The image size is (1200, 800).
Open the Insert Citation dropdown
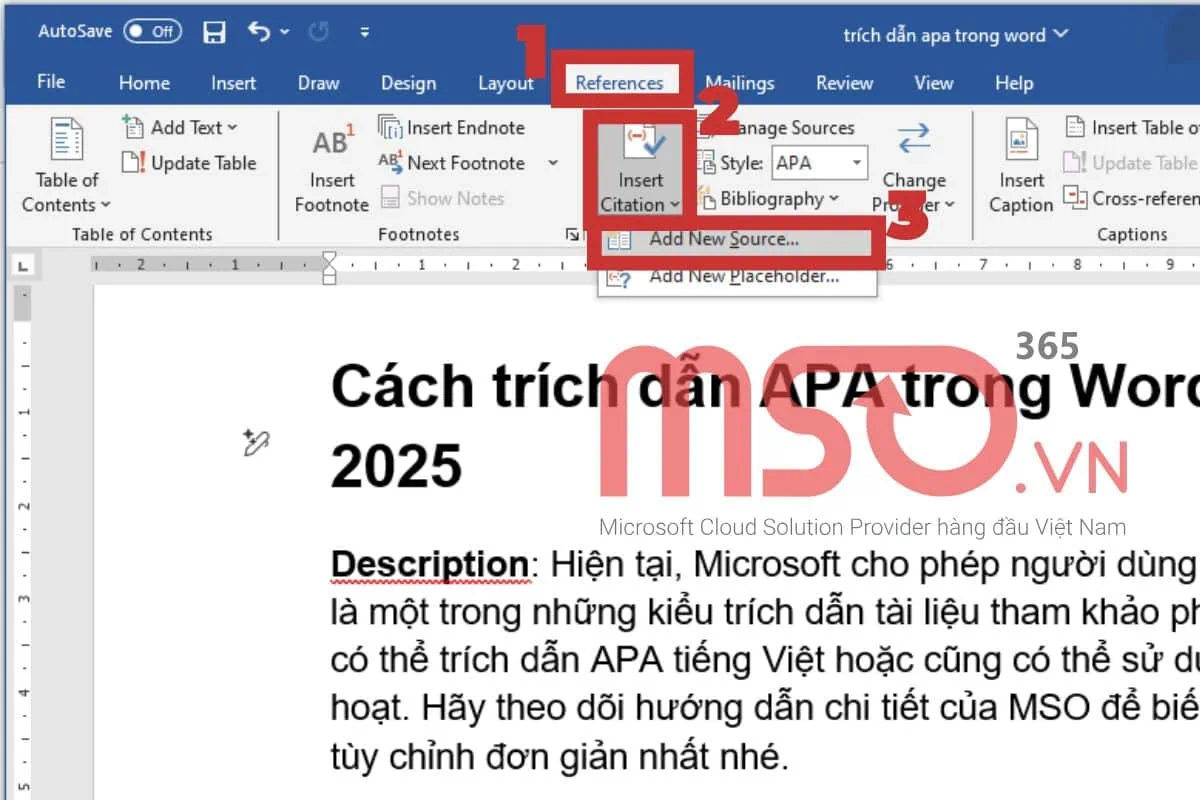(x=640, y=204)
